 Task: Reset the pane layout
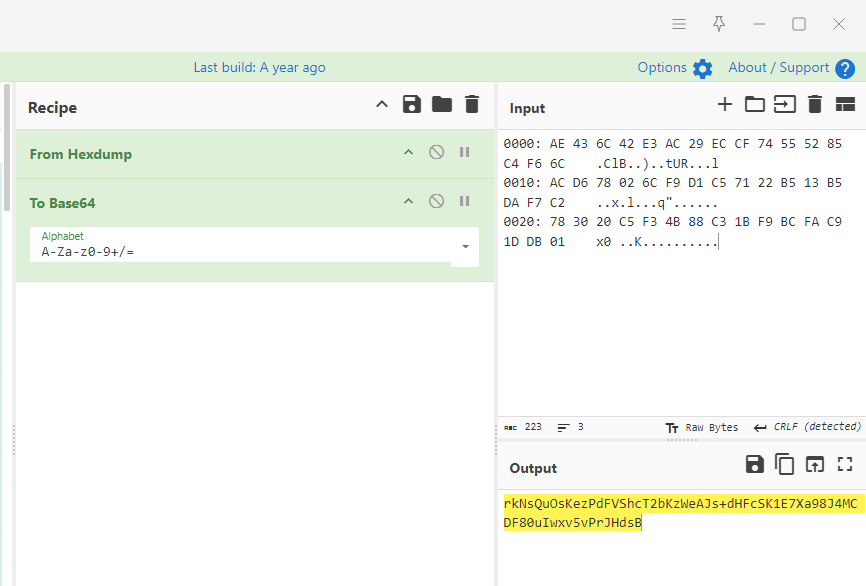tap(845, 104)
